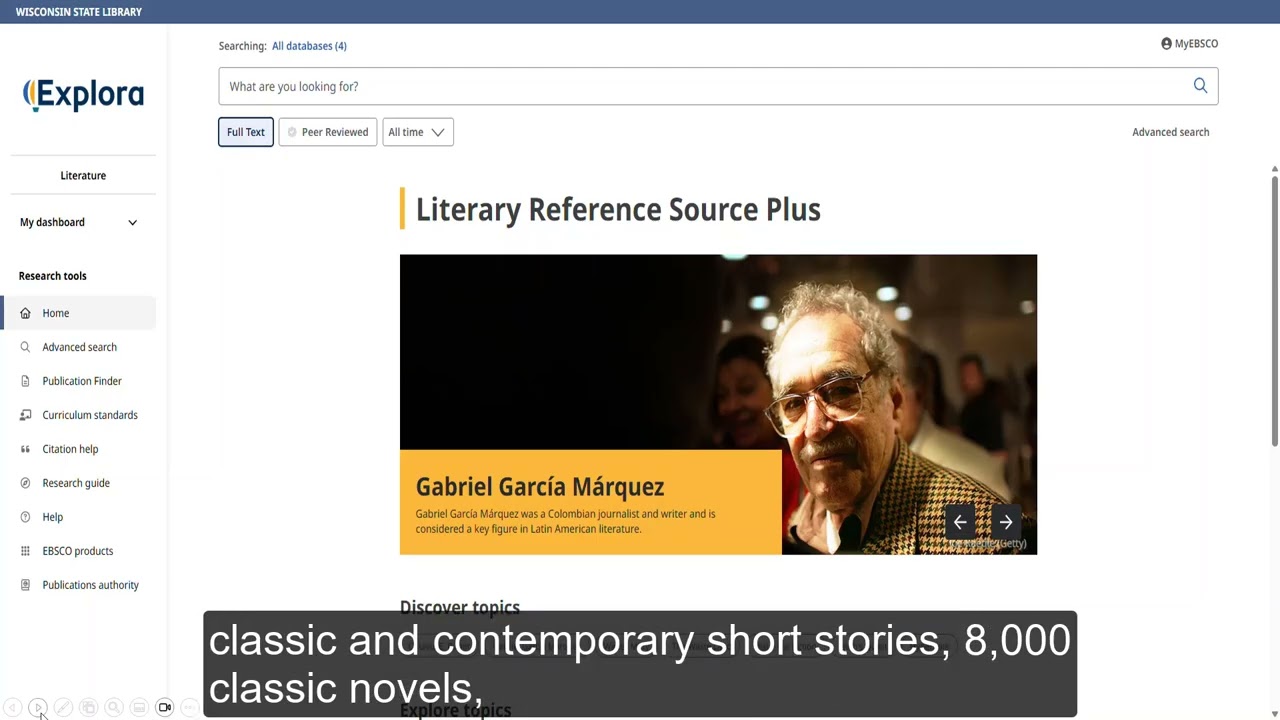The width and height of the screenshot is (1280, 720).
Task: Click the presentation see-all-slides icon
Action: [88, 707]
